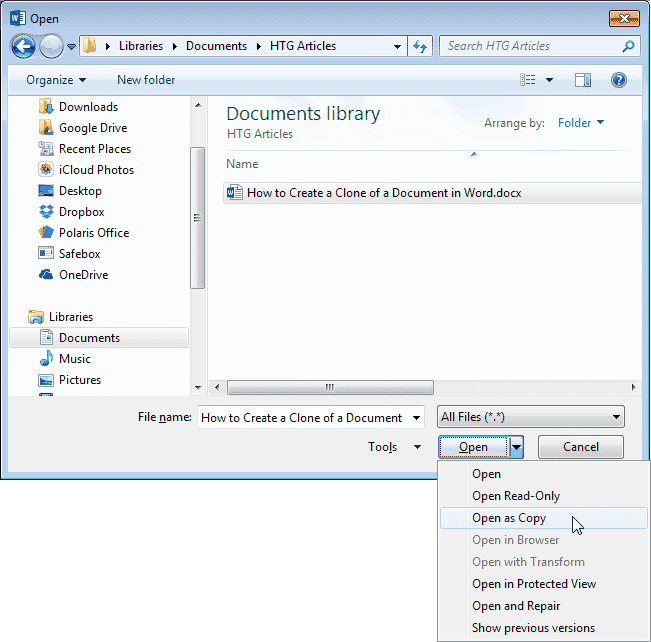
Task: Open the Organize menu
Action: coord(56,80)
